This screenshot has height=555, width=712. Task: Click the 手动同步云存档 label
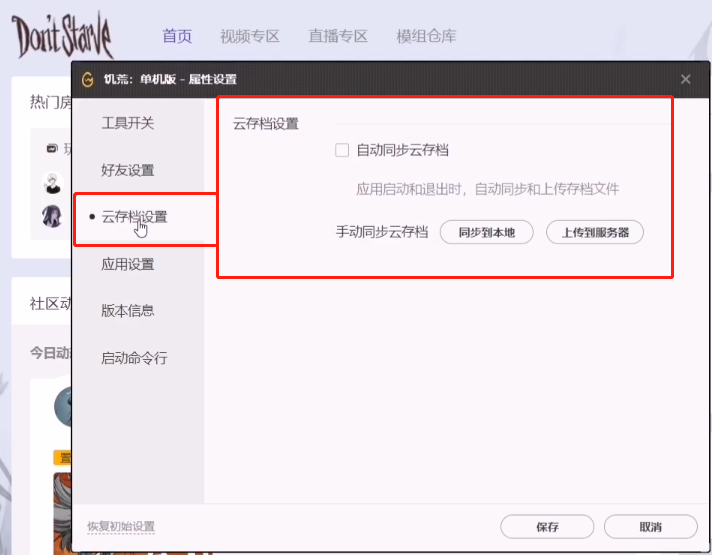click(382, 232)
